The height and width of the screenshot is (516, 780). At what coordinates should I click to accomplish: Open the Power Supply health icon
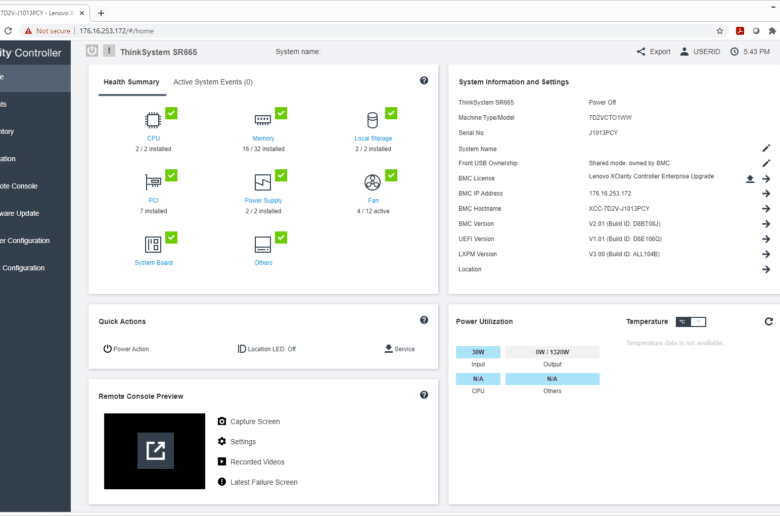263,183
